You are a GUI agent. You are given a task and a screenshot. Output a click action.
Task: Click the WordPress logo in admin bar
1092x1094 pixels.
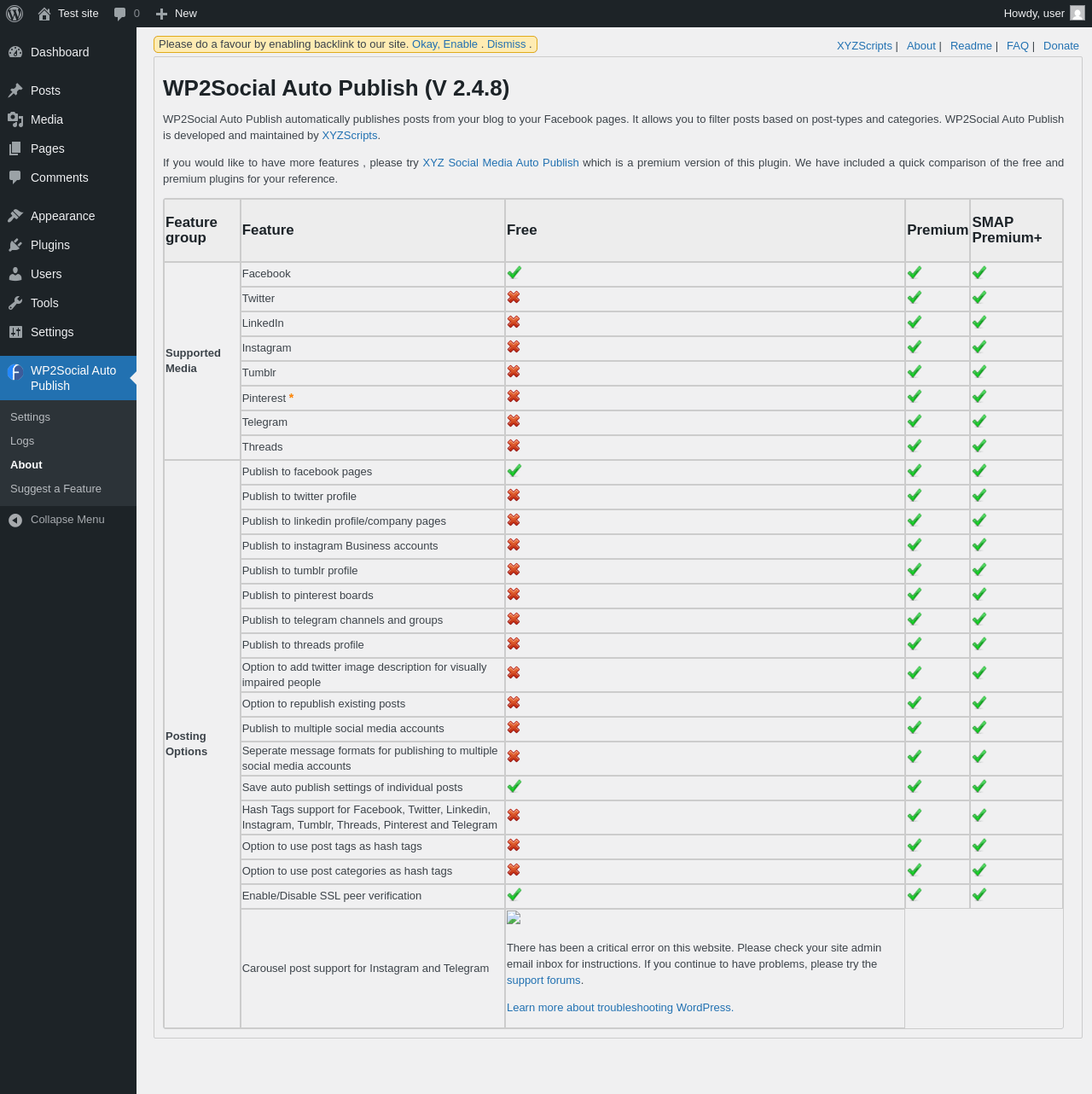[15, 14]
